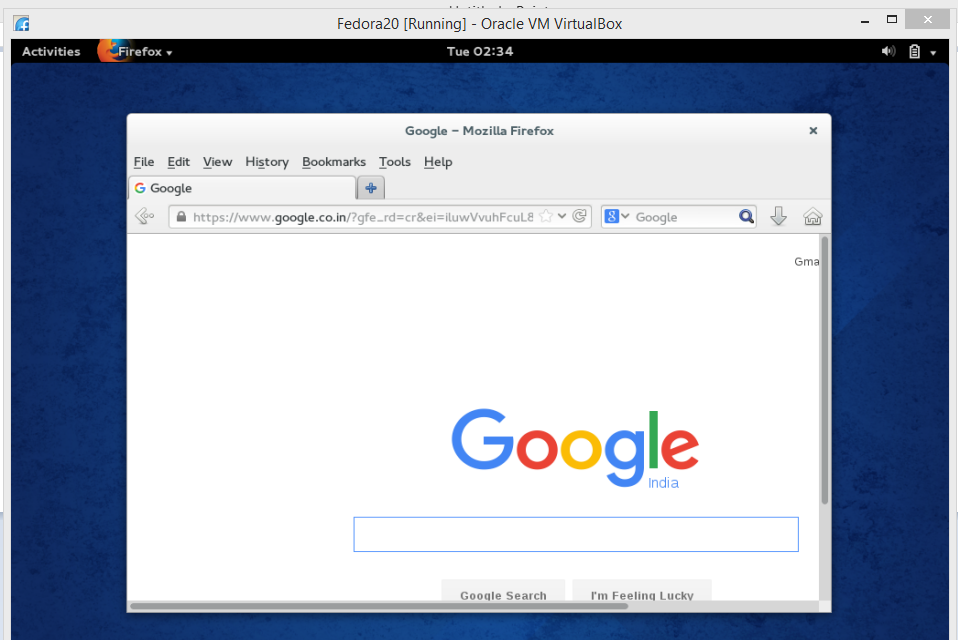
Task: Click the Activities button
Action: tap(51, 51)
